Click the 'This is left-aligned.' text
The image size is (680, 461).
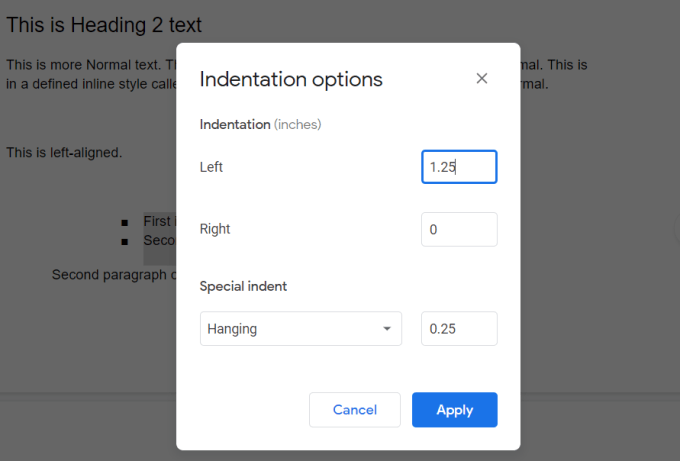pos(64,153)
